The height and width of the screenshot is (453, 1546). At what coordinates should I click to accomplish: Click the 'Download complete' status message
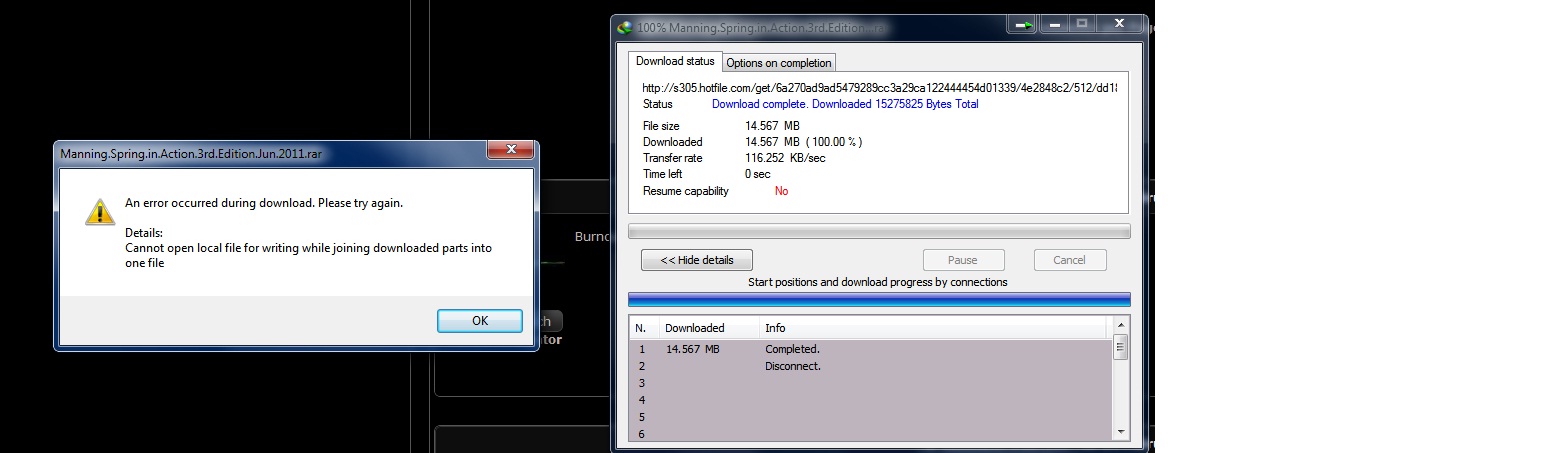pos(845,104)
